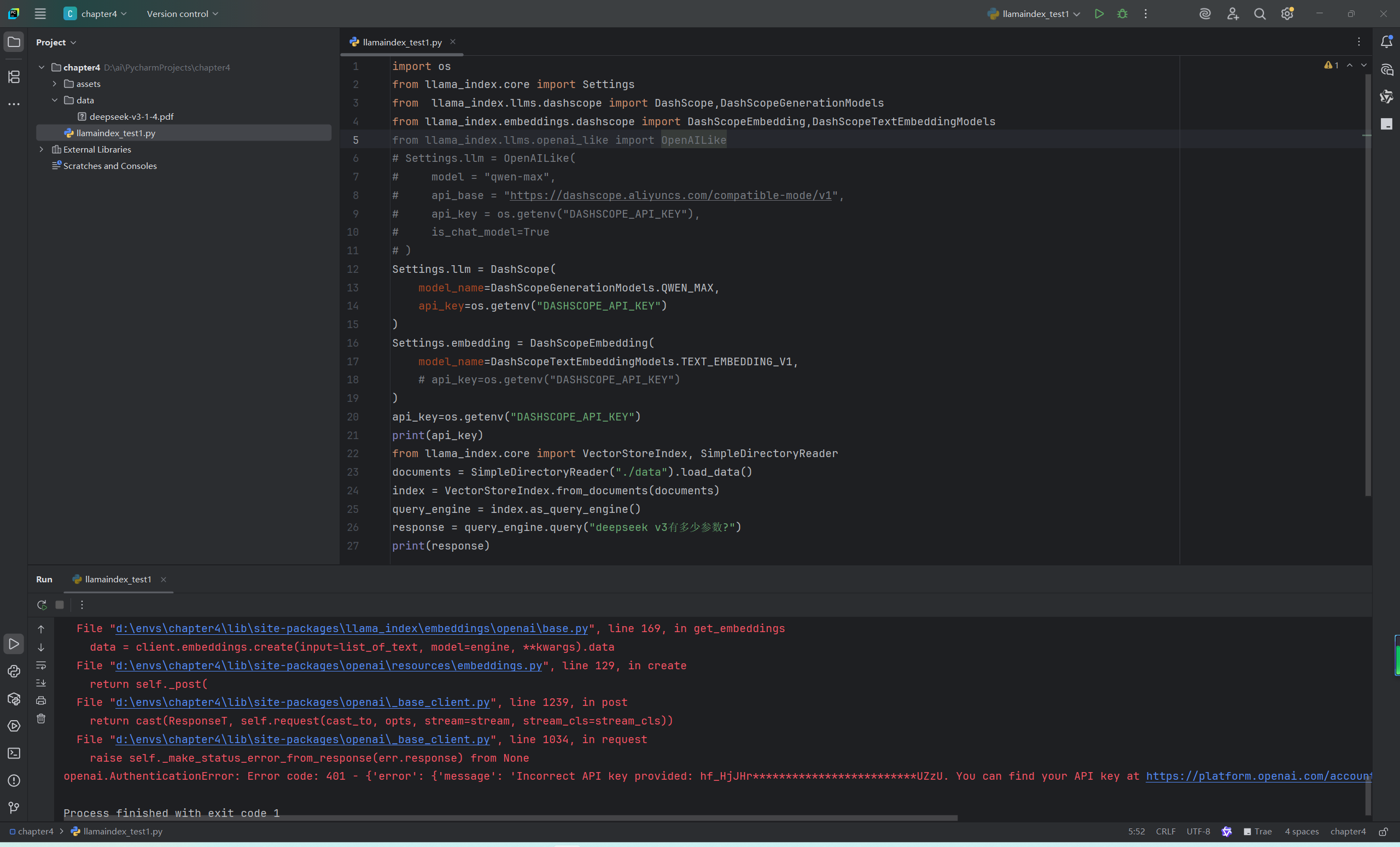Collapse the chapter4 root folder

[42, 67]
